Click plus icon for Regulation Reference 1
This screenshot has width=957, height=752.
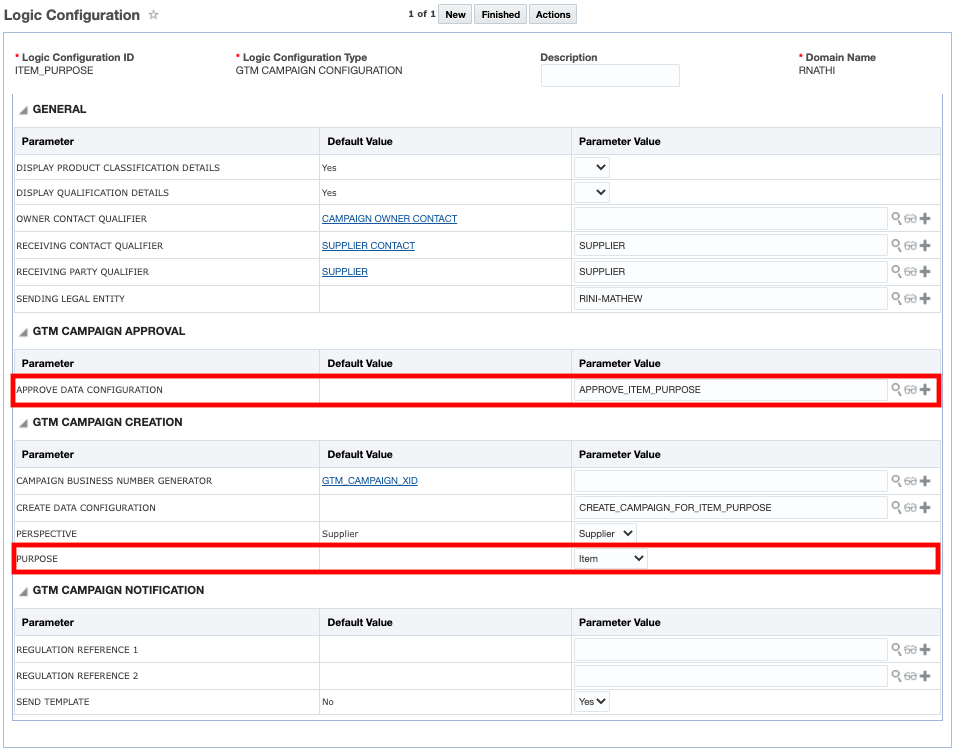click(x=925, y=650)
